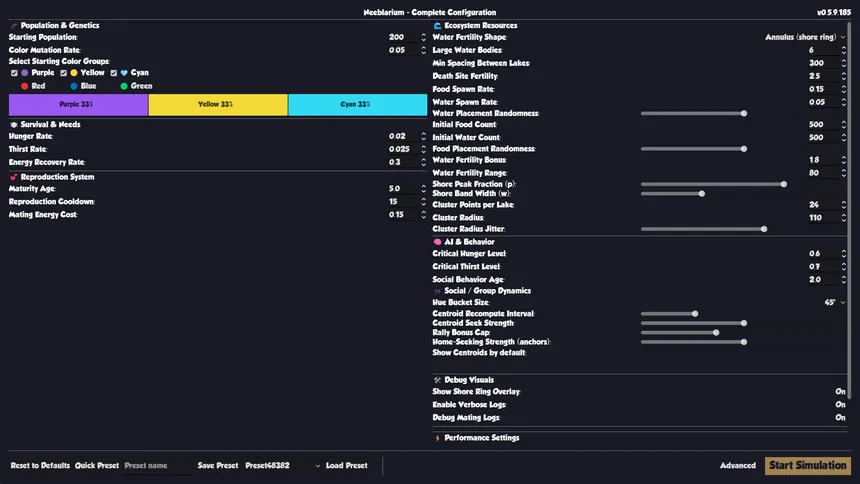Click the AI & Behavior brain icon

click(437, 242)
